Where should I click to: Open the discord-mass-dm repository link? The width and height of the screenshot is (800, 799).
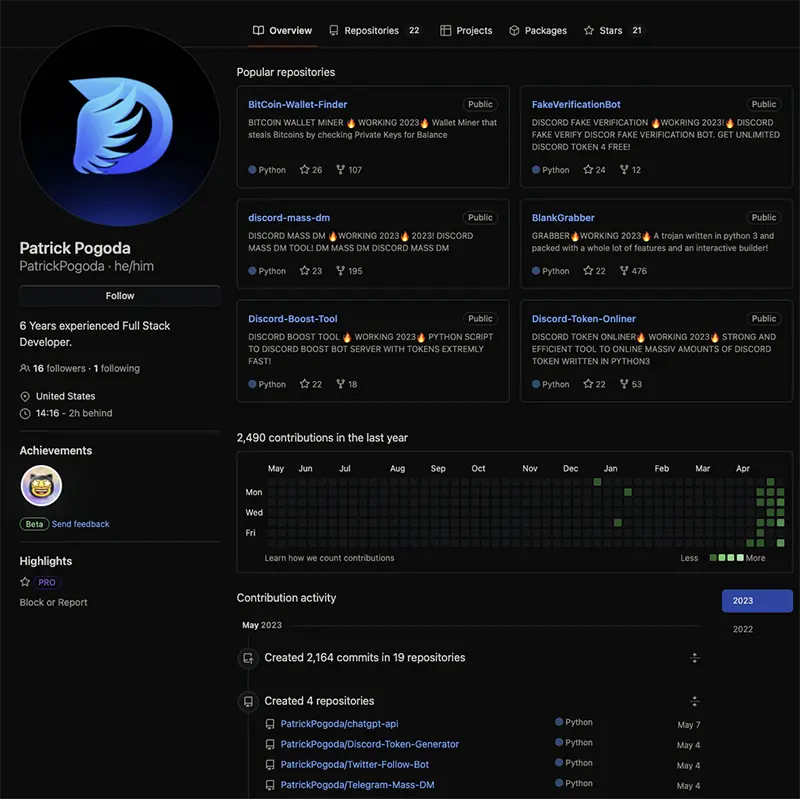pos(289,218)
